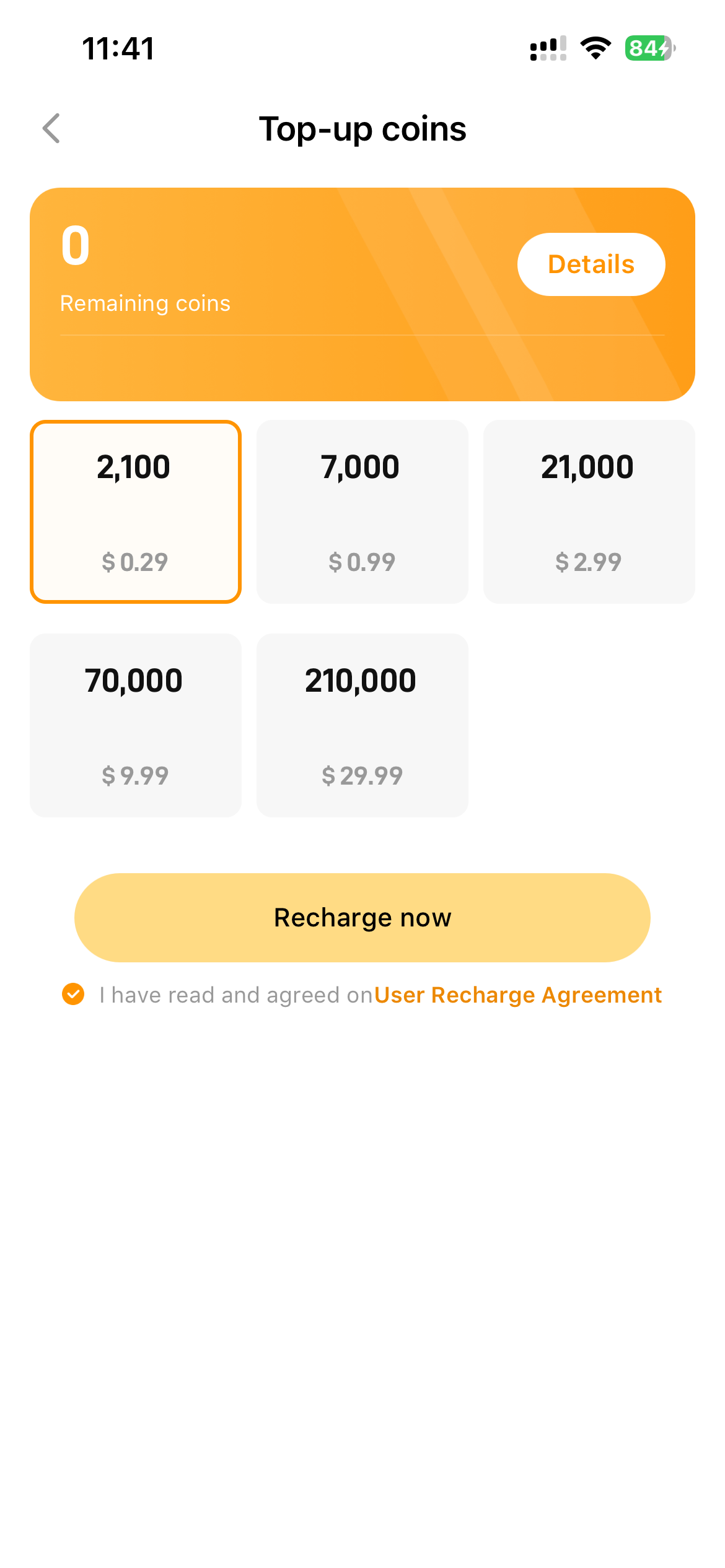Tap the Remaining coins balance
This screenshot has height=1568, width=725.
[x=76, y=246]
